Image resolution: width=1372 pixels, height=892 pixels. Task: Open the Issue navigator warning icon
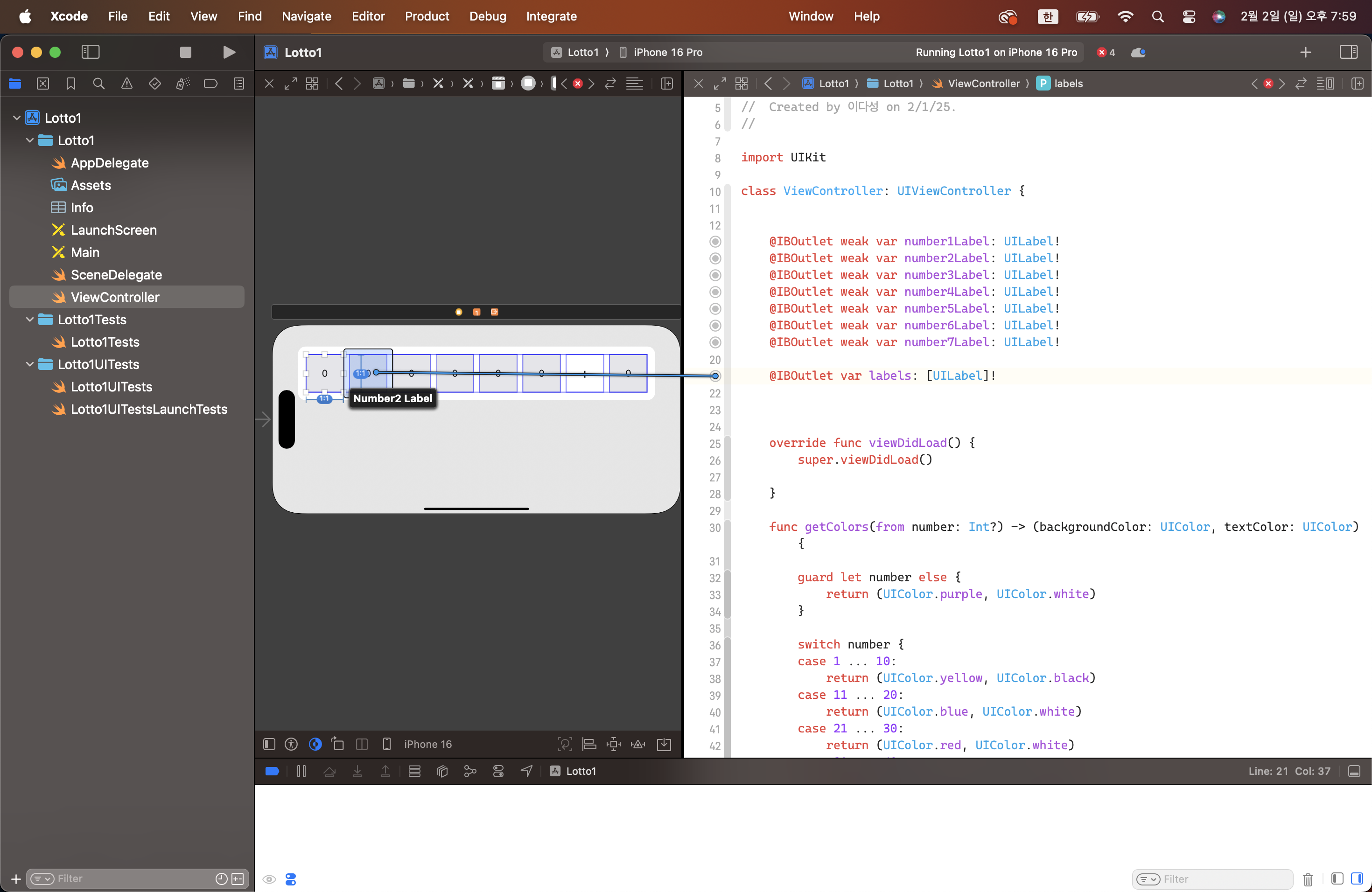[x=127, y=84]
